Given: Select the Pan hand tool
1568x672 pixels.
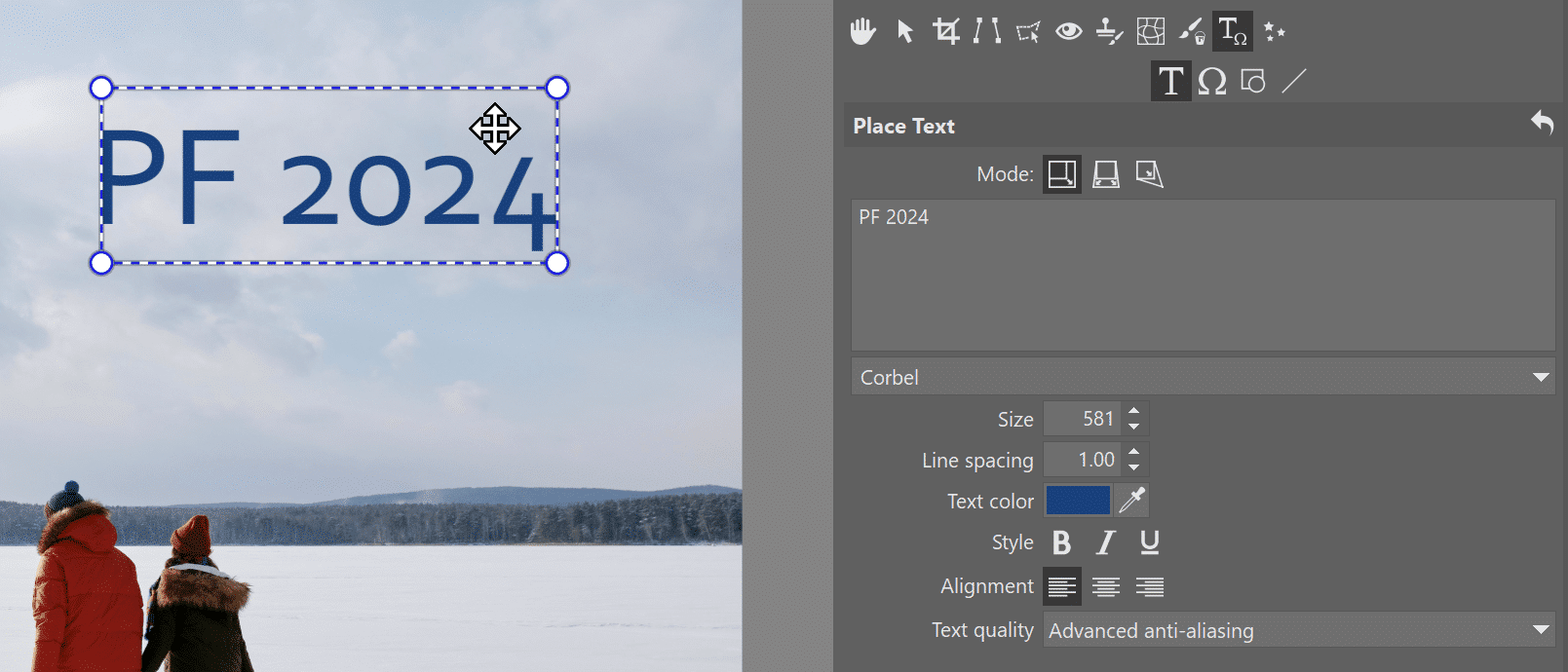Looking at the screenshot, I should 862,32.
